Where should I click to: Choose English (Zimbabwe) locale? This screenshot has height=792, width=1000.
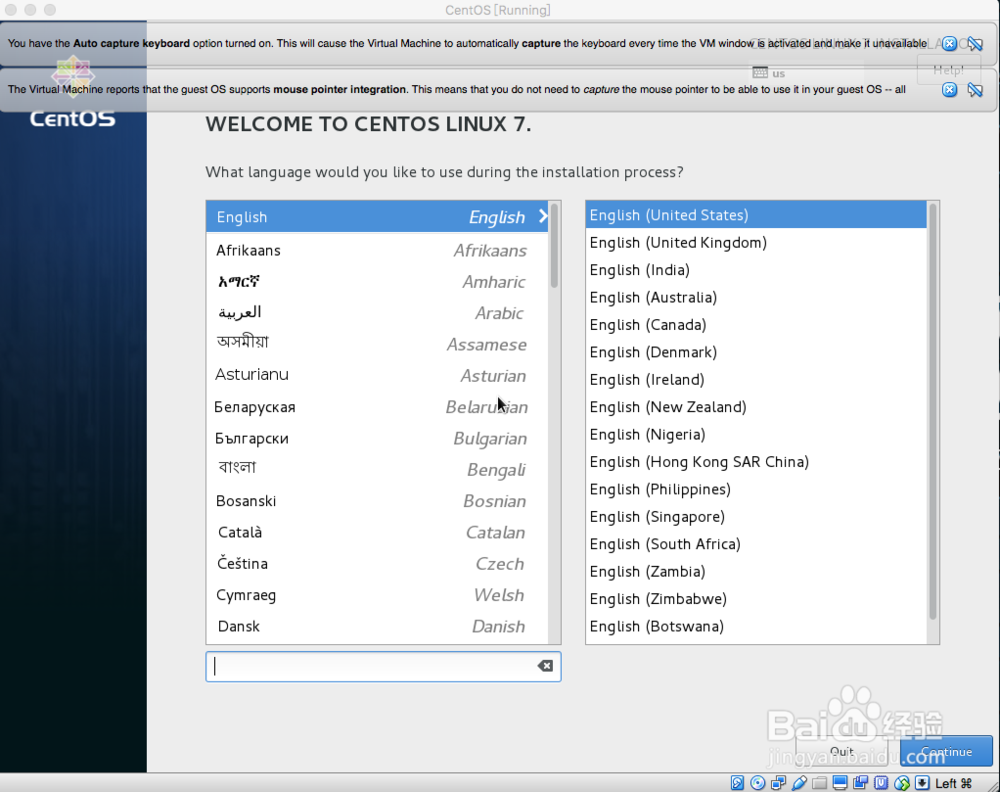[x=756, y=599]
